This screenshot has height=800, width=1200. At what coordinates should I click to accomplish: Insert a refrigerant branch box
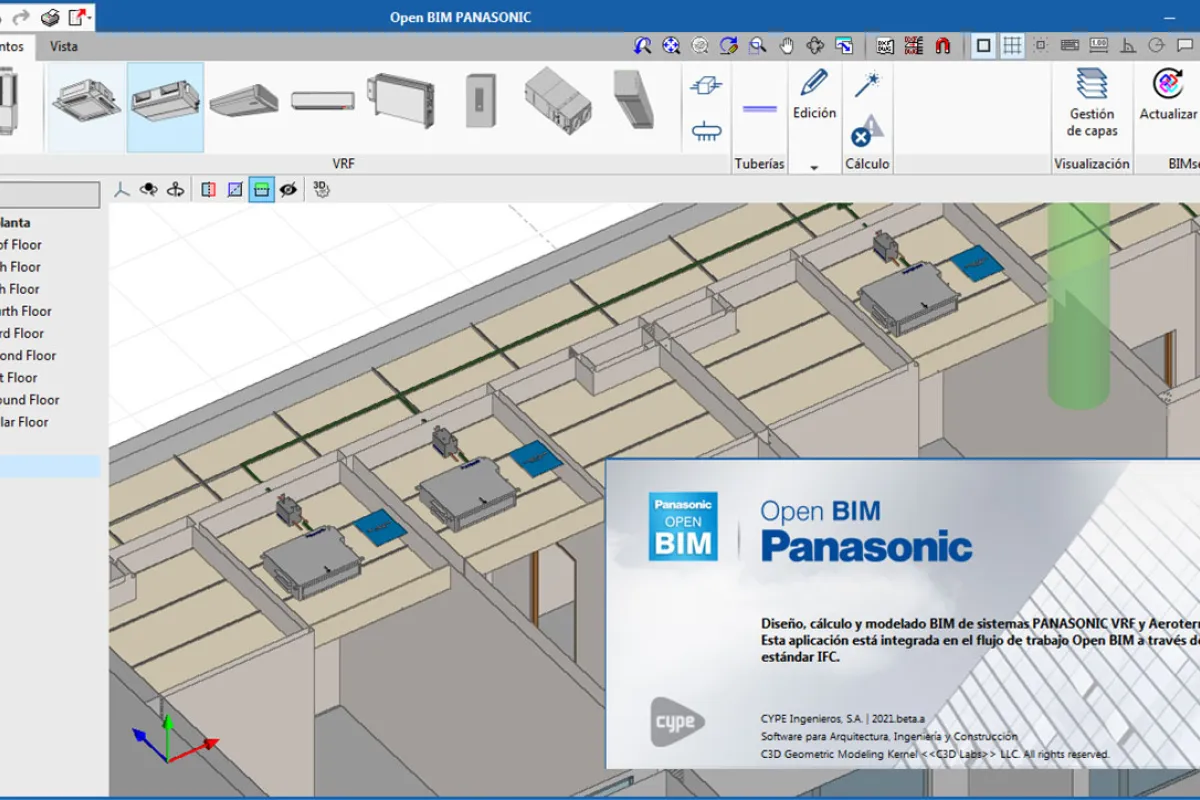point(706,86)
